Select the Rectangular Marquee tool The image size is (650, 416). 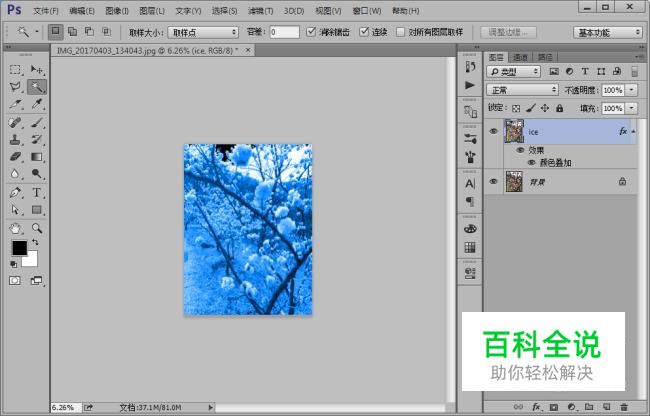15,70
